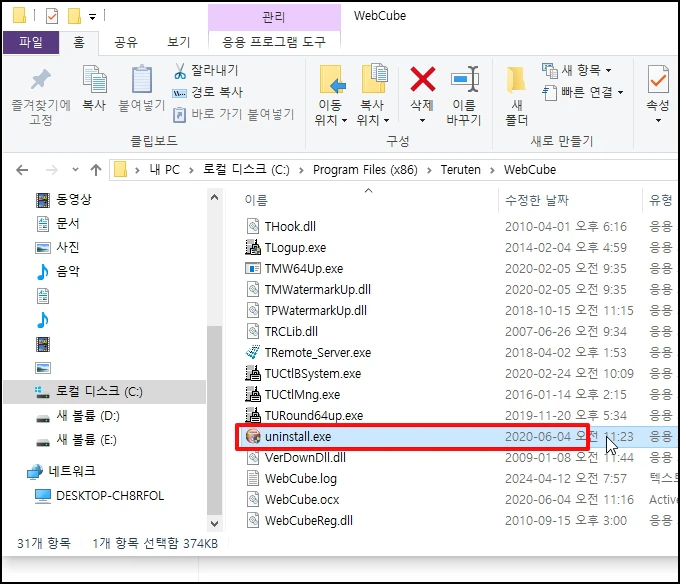The width and height of the screenshot is (680, 584).
Task: Open 새 항목 dropdown
Action: point(577,70)
